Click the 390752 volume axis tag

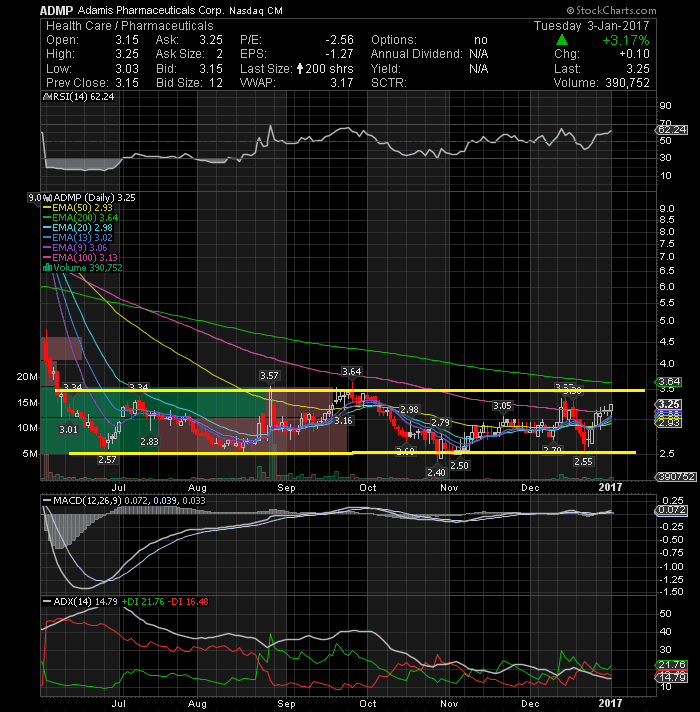click(676, 476)
